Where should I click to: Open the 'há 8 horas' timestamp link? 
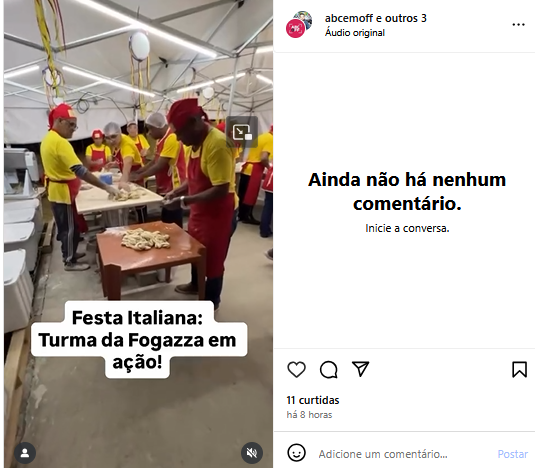pos(309,415)
